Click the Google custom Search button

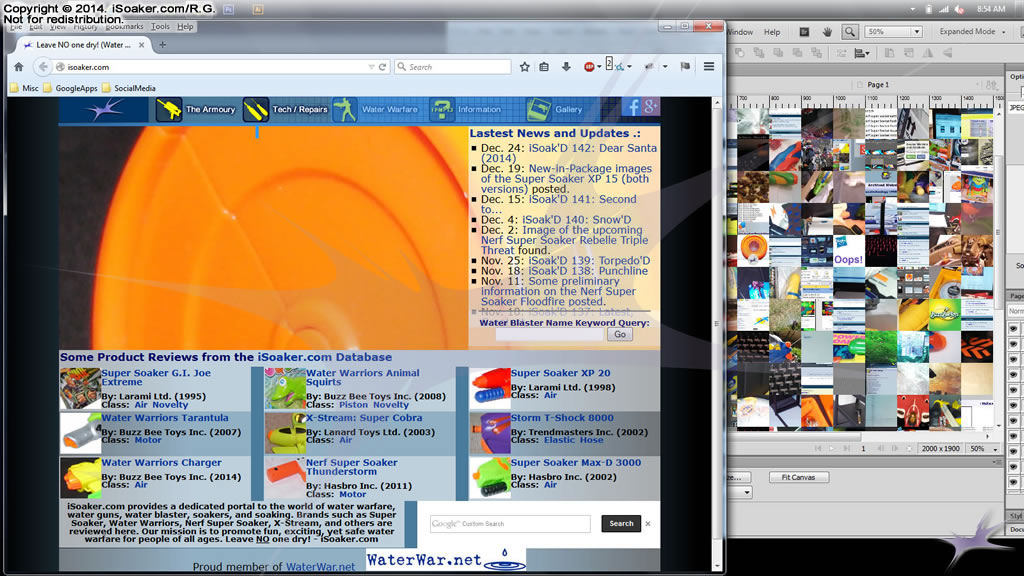(621, 524)
